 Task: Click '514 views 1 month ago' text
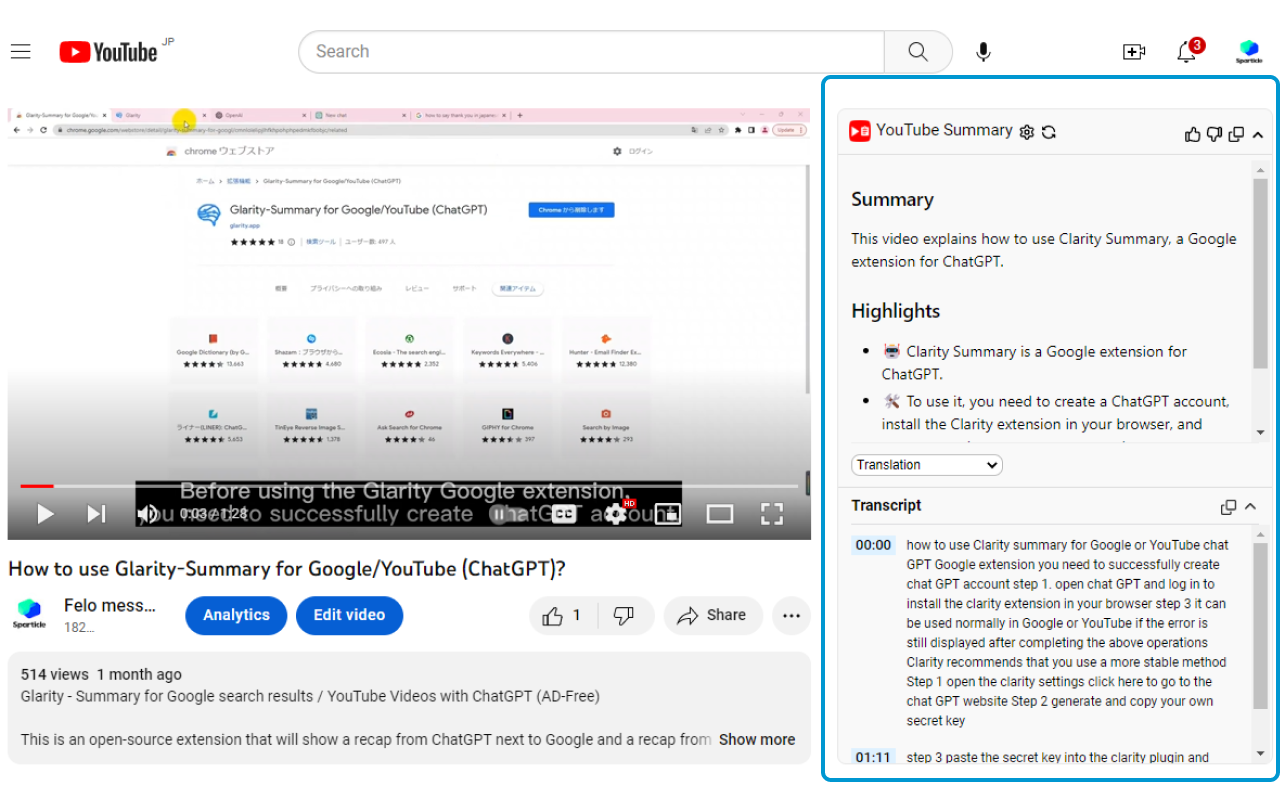tap(101, 675)
